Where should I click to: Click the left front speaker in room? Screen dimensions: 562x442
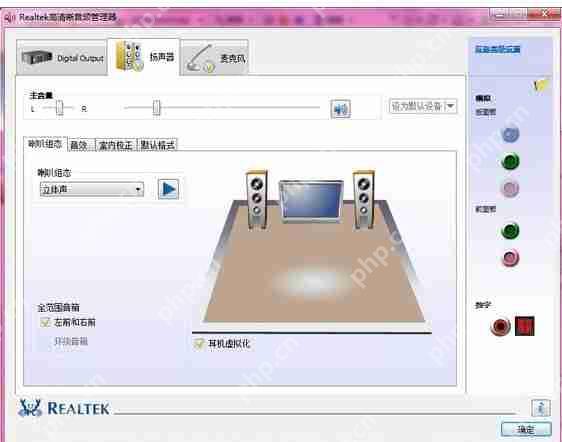tap(257, 199)
